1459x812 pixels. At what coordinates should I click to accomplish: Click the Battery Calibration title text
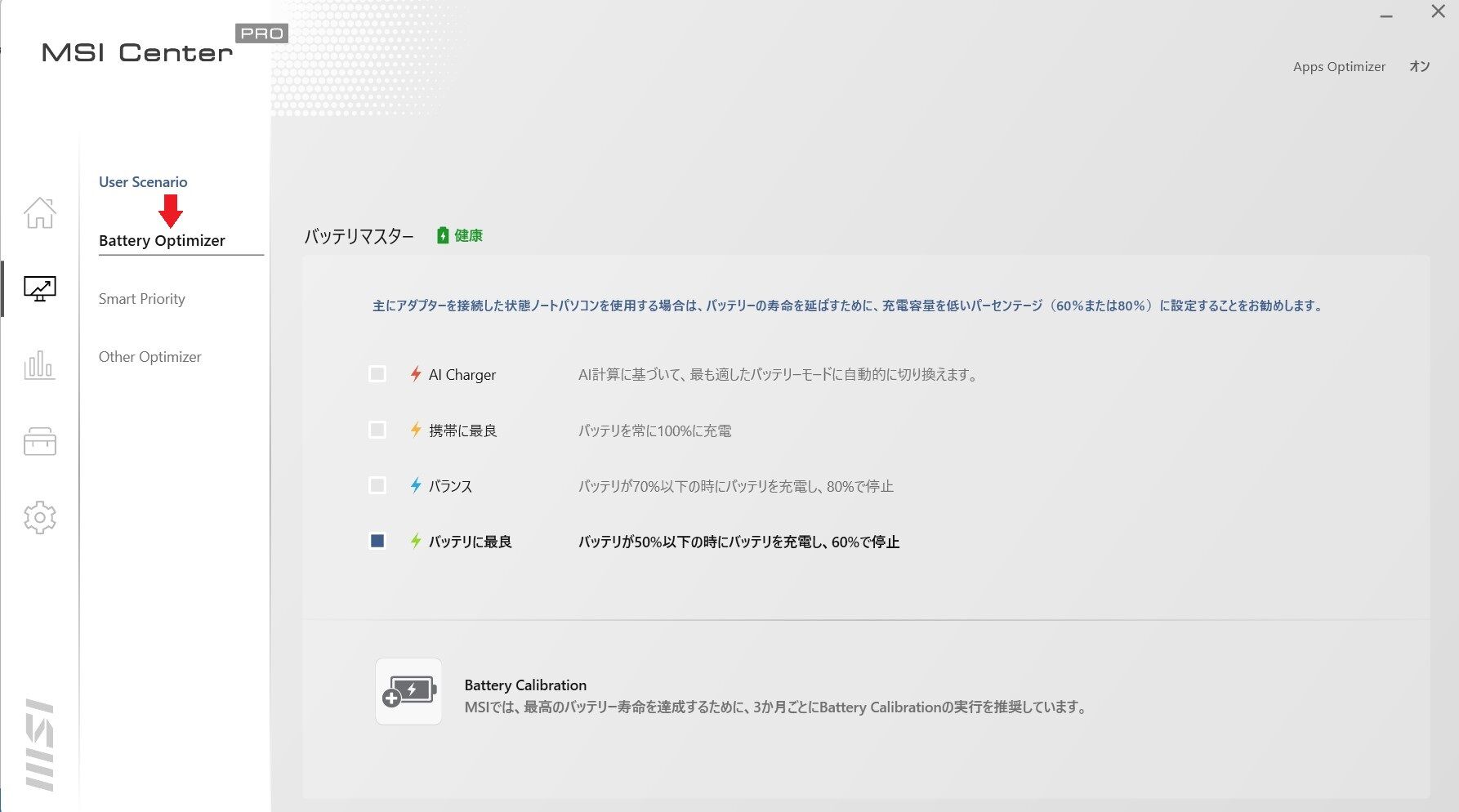pyautogui.click(x=525, y=685)
